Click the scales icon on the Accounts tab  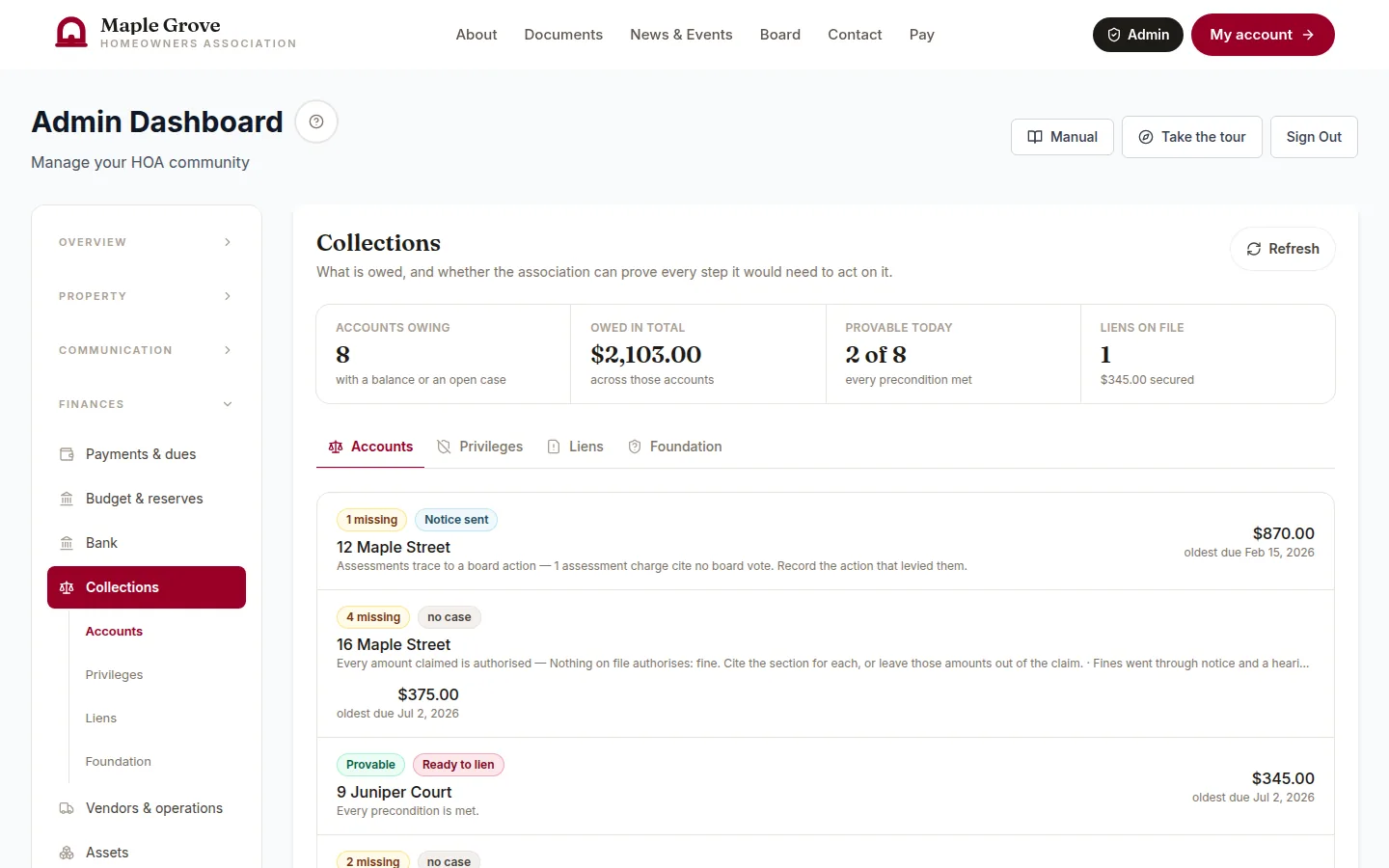point(336,447)
